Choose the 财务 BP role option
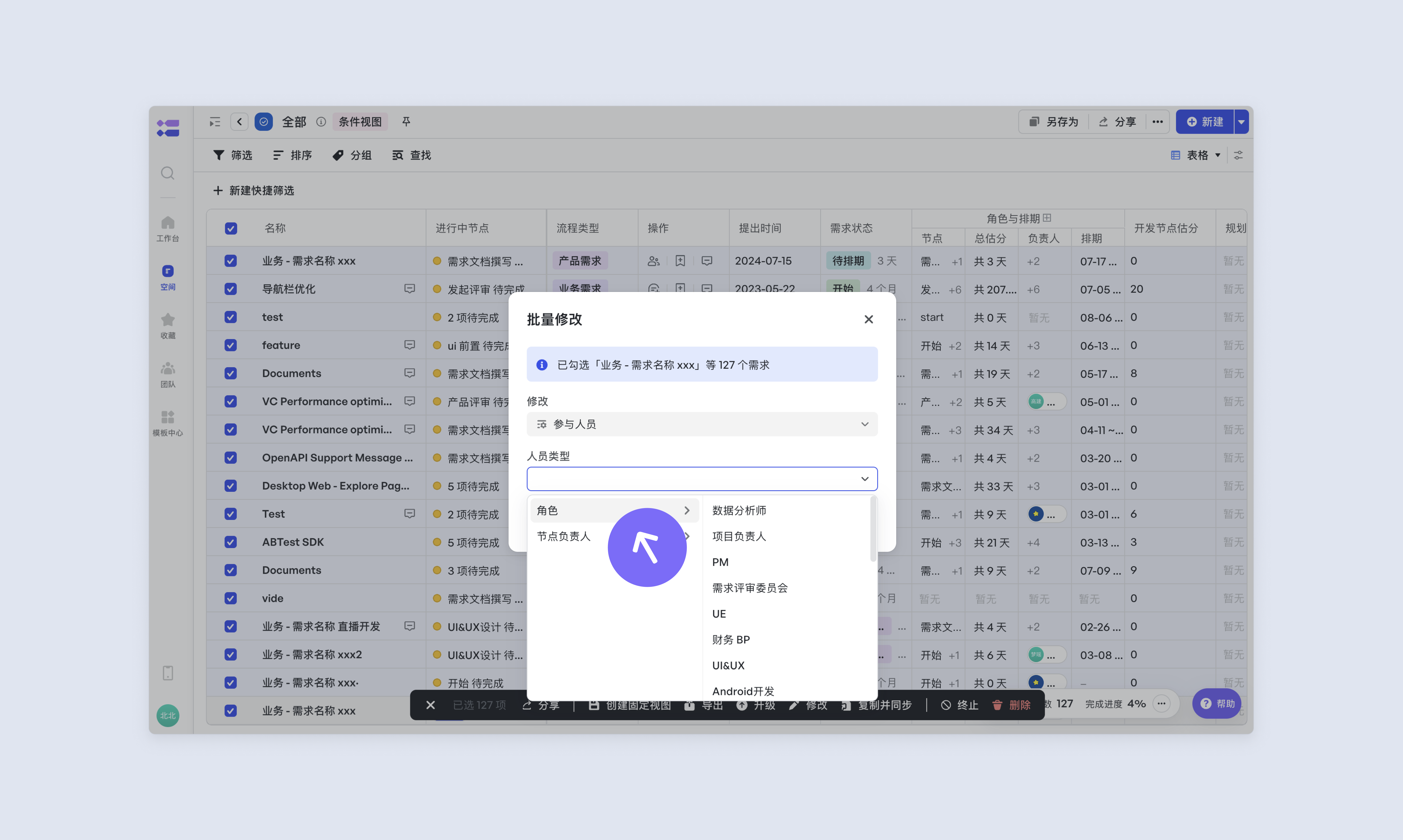1403x840 pixels. (x=731, y=640)
